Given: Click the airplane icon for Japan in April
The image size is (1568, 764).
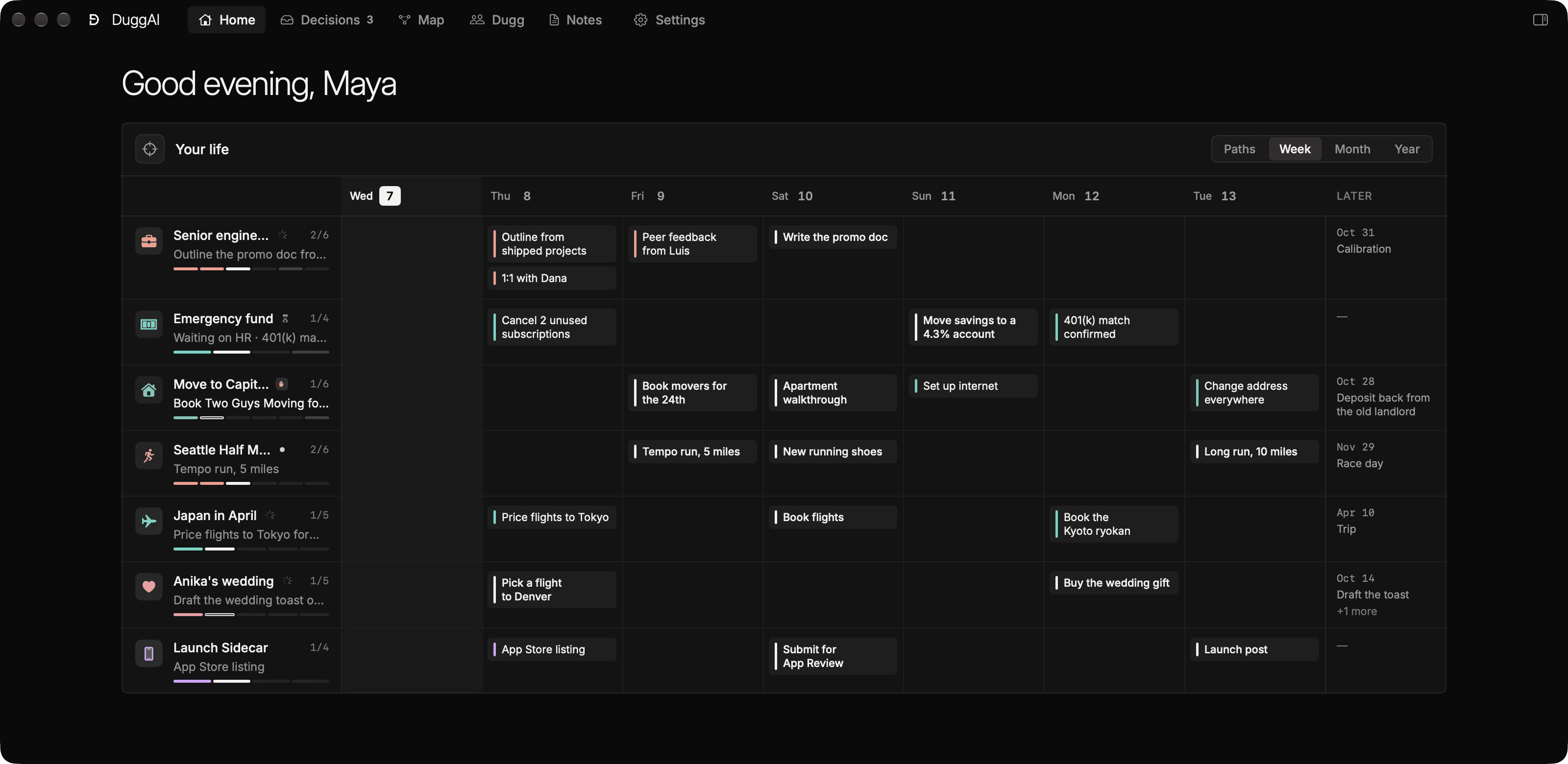Looking at the screenshot, I should [x=148, y=521].
